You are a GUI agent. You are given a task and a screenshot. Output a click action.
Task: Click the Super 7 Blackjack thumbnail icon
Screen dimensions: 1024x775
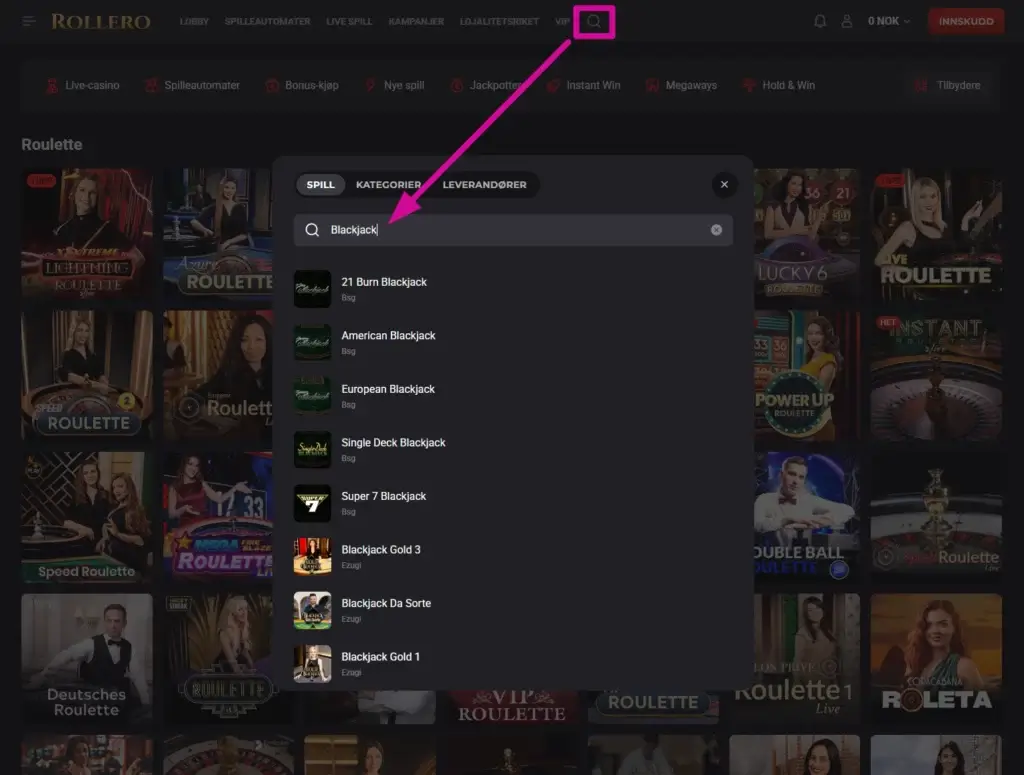(312, 503)
